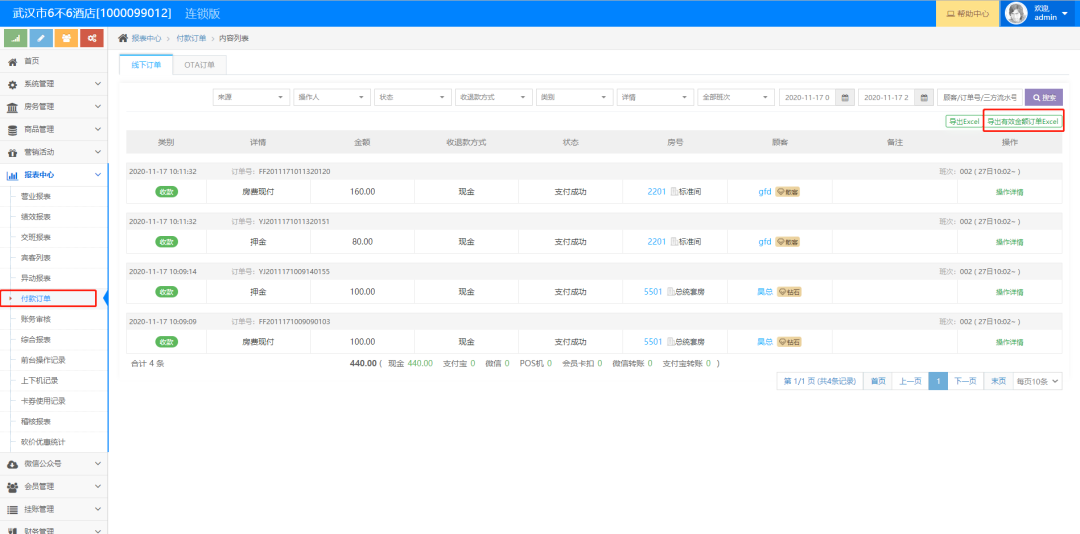Screen dimensions: 1080x534
Task: Open the start date calendar icon
Action: click(845, 98)
